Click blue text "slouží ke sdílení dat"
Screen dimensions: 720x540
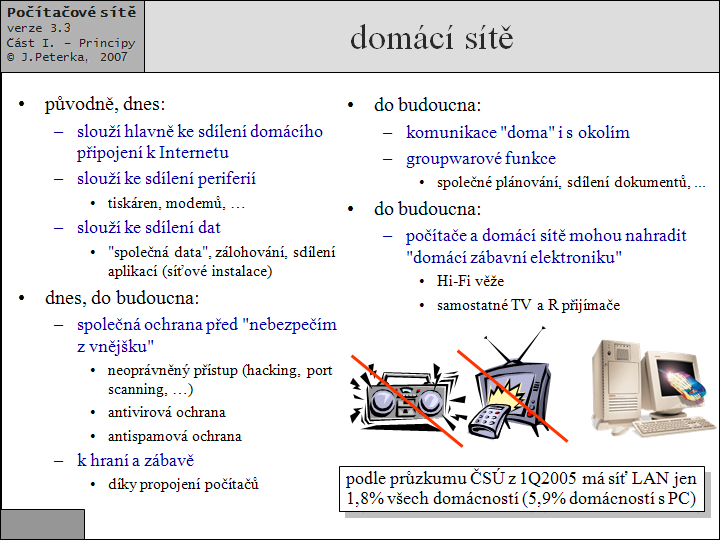149,227
